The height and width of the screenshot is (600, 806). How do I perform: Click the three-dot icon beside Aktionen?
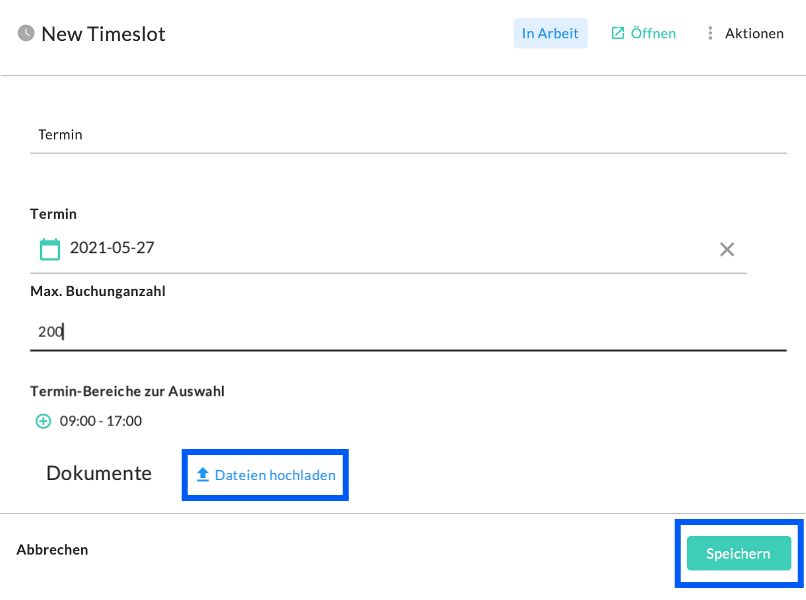pos(710,33)
